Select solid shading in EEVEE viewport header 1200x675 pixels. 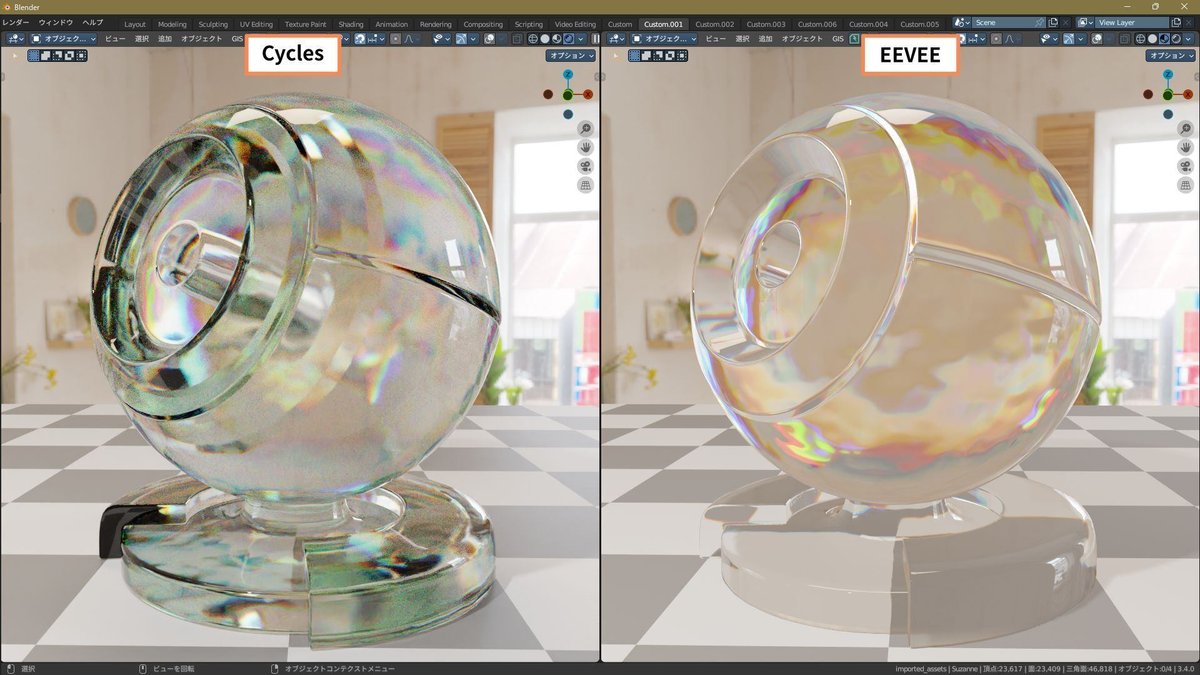[1152, 39]
